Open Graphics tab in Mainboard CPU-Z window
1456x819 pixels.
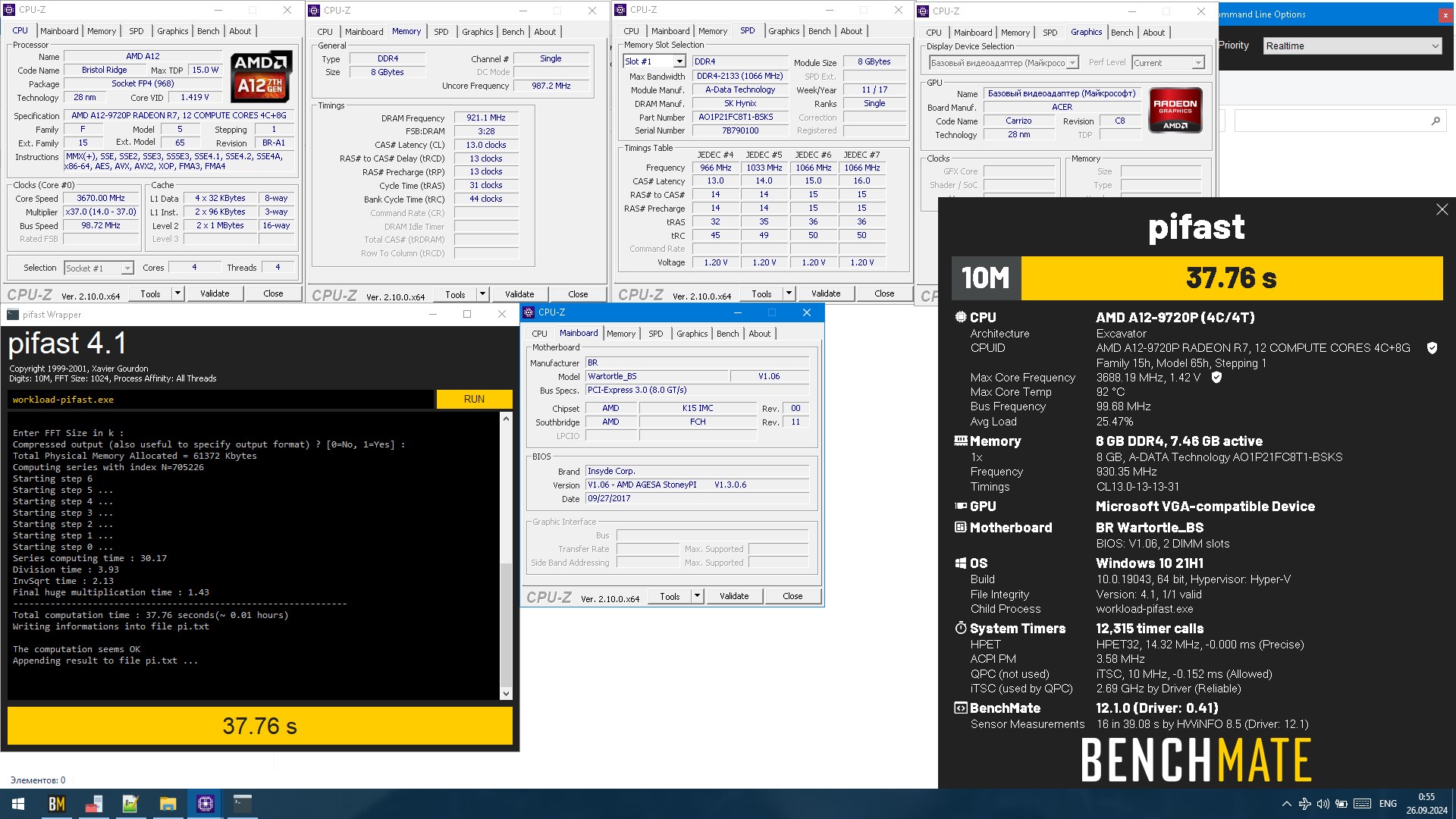[x=692, y=334]
